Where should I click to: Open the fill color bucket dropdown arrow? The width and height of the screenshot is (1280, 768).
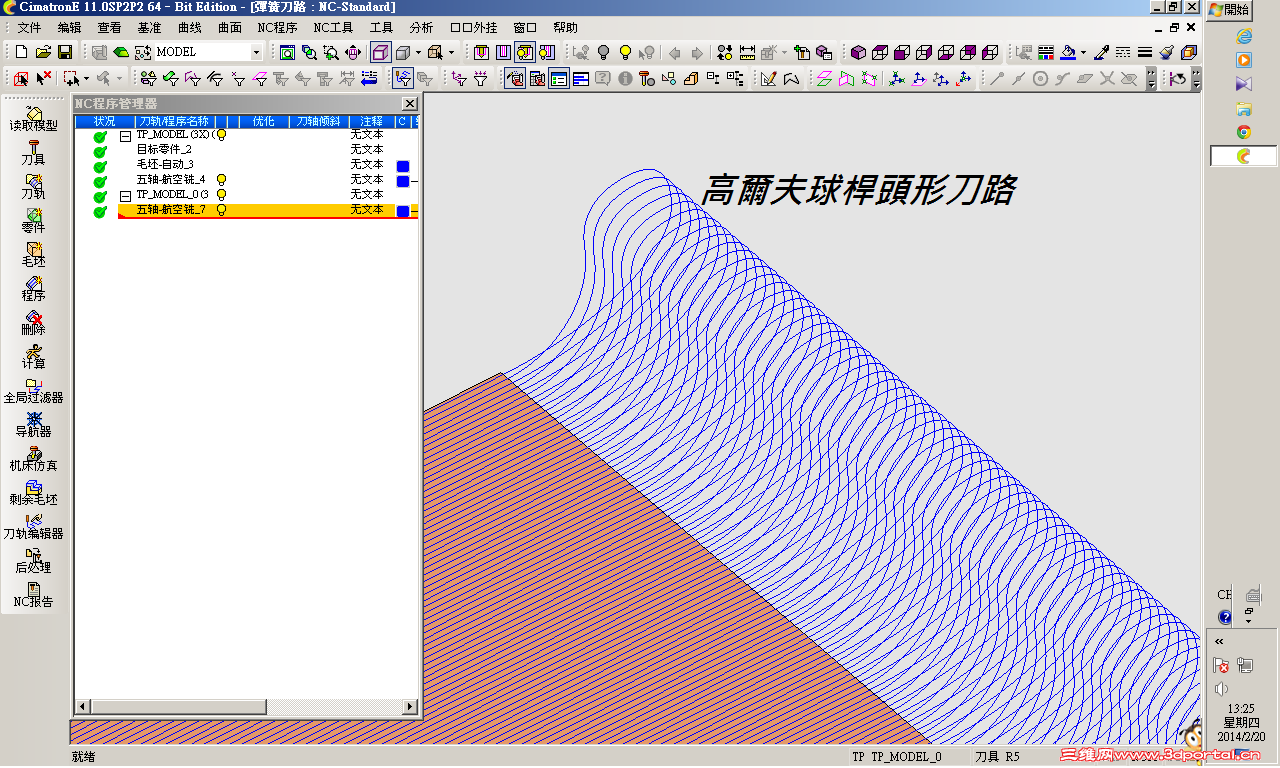pyautogui.click(x=1083, y=52)
